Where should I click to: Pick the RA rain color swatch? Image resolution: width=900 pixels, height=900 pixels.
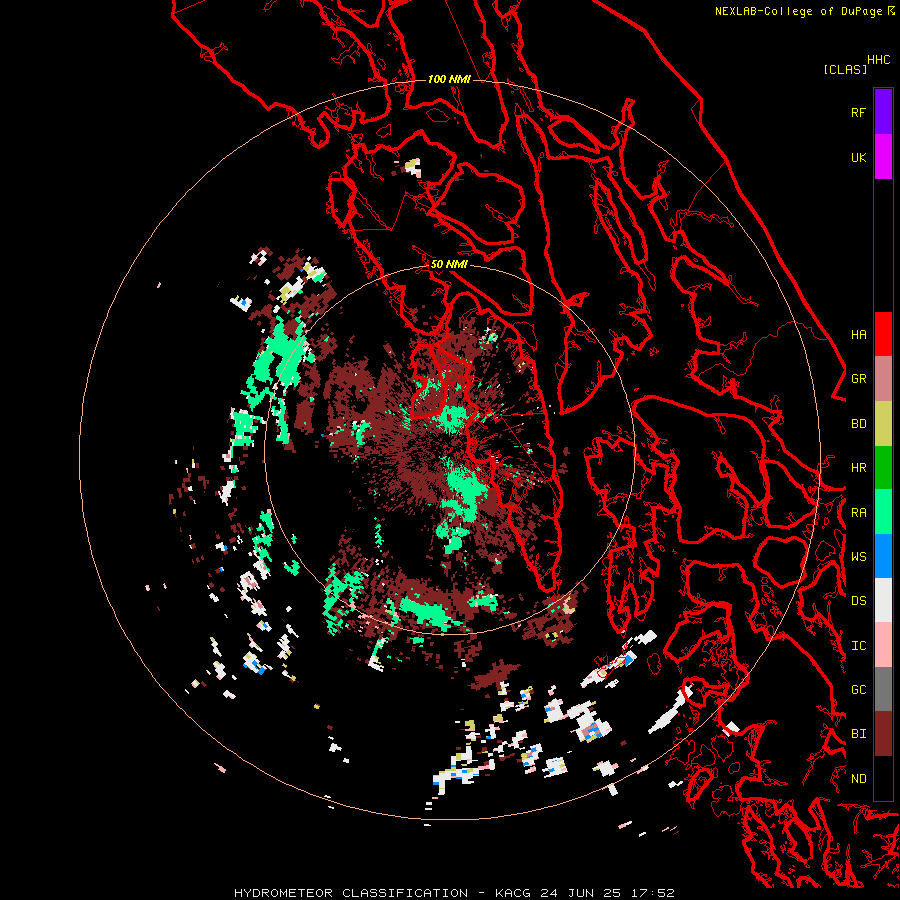tap(883, 512)
